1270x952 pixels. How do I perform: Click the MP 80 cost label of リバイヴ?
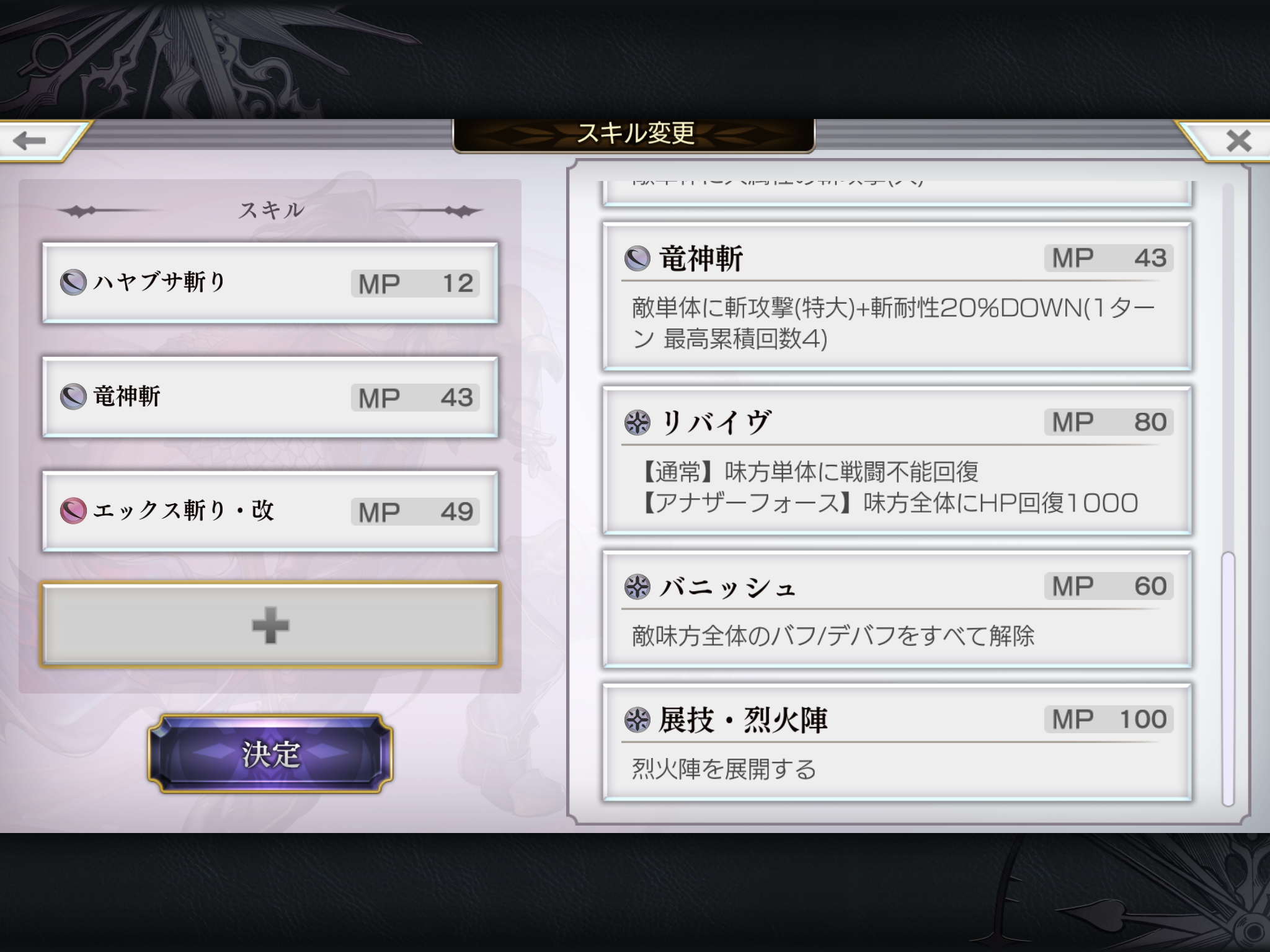tap(1109, 422)
